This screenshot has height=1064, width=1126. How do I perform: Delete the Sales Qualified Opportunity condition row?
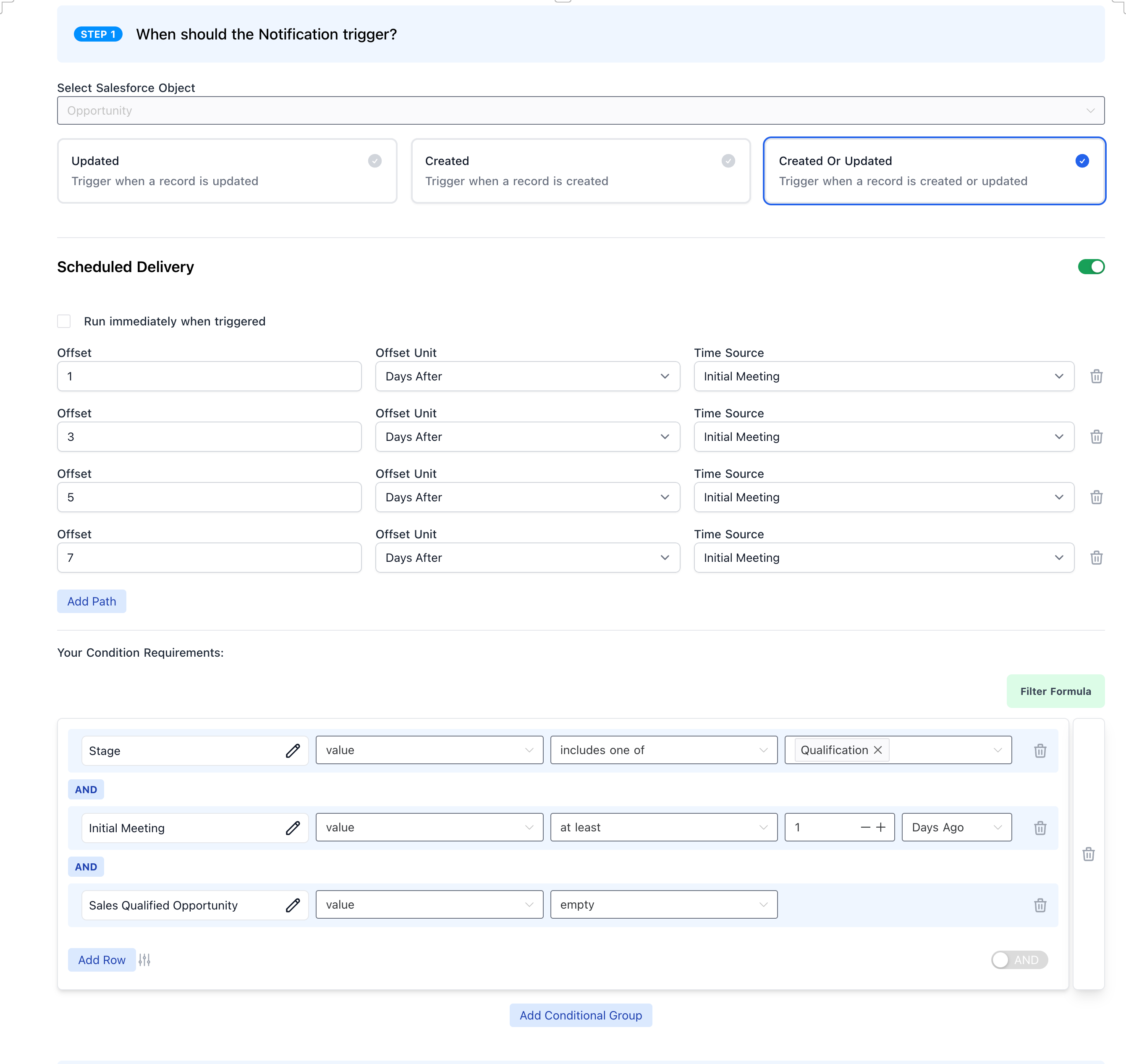pyautogui.click(x=1040, y=905)
